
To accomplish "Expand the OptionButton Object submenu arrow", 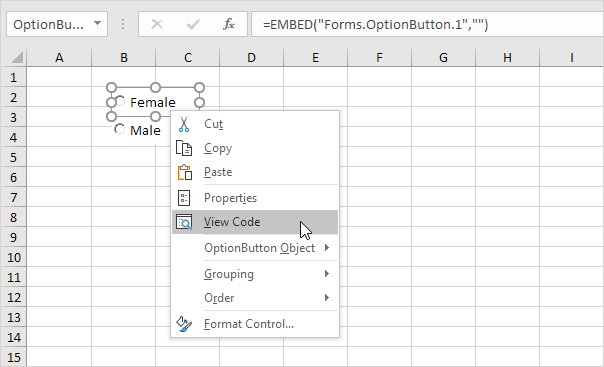I will point(327,248).
